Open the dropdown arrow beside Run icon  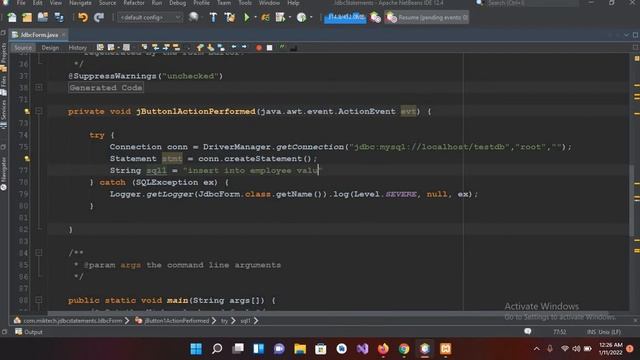pos(256,18)
